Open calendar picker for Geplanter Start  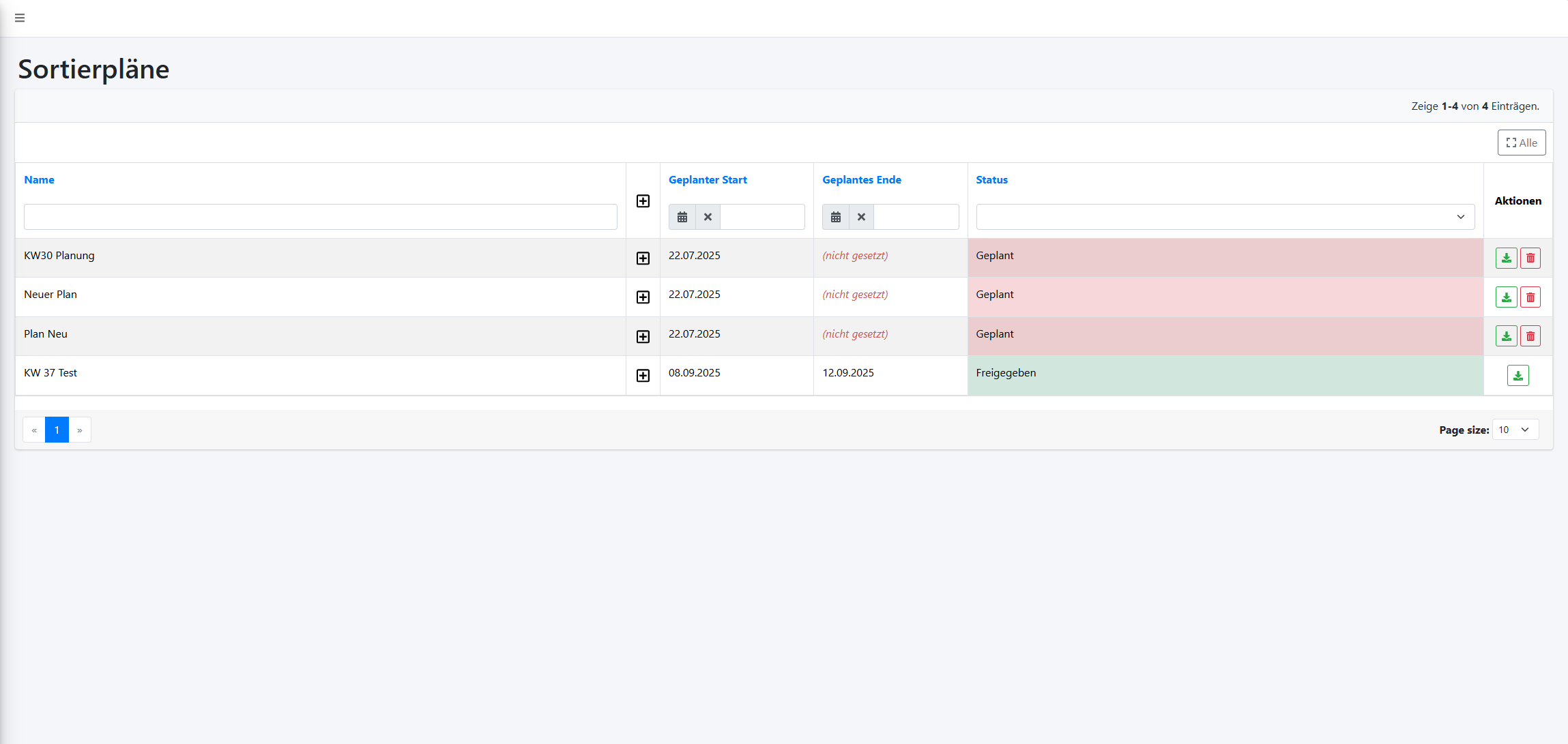(682, 217)
